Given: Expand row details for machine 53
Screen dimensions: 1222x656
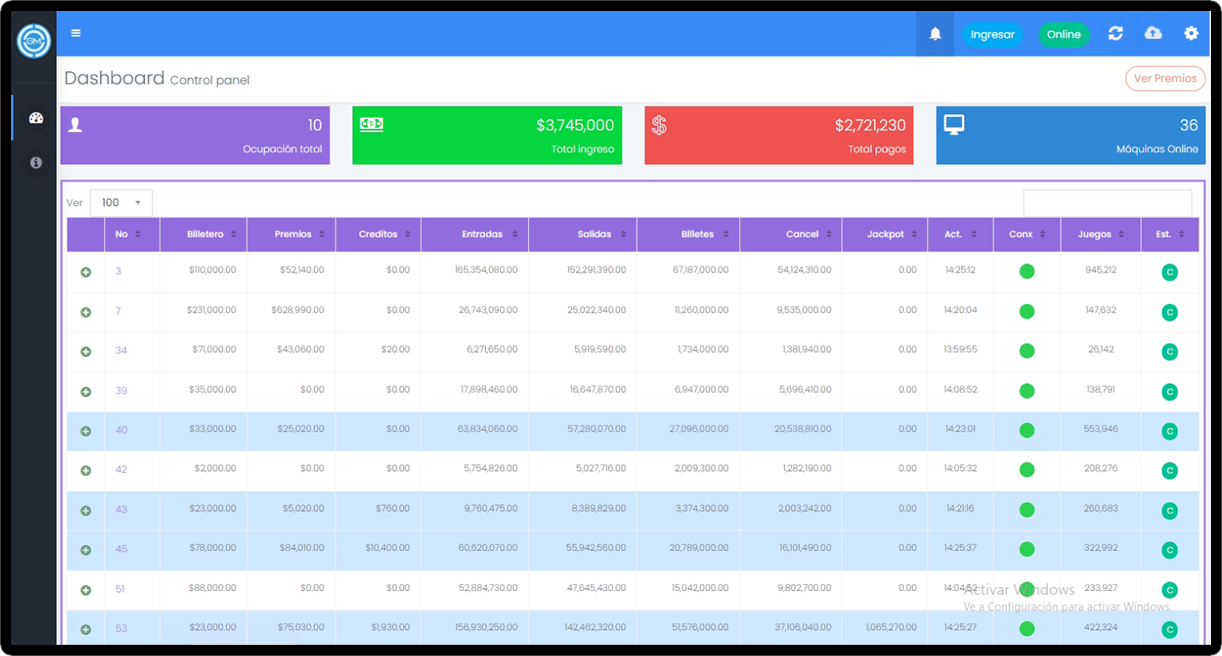Looking at the screenshot, I should [x=86, y=629].
